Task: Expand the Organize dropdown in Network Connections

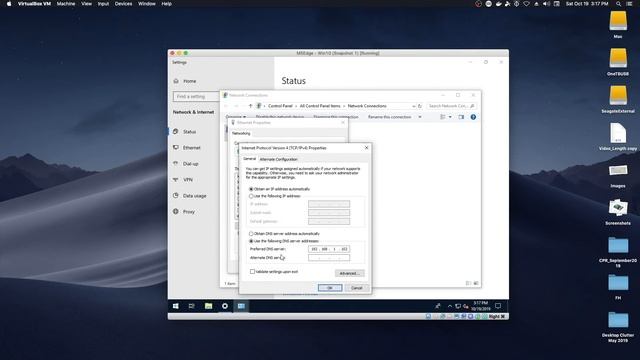Action: (236, 117)
